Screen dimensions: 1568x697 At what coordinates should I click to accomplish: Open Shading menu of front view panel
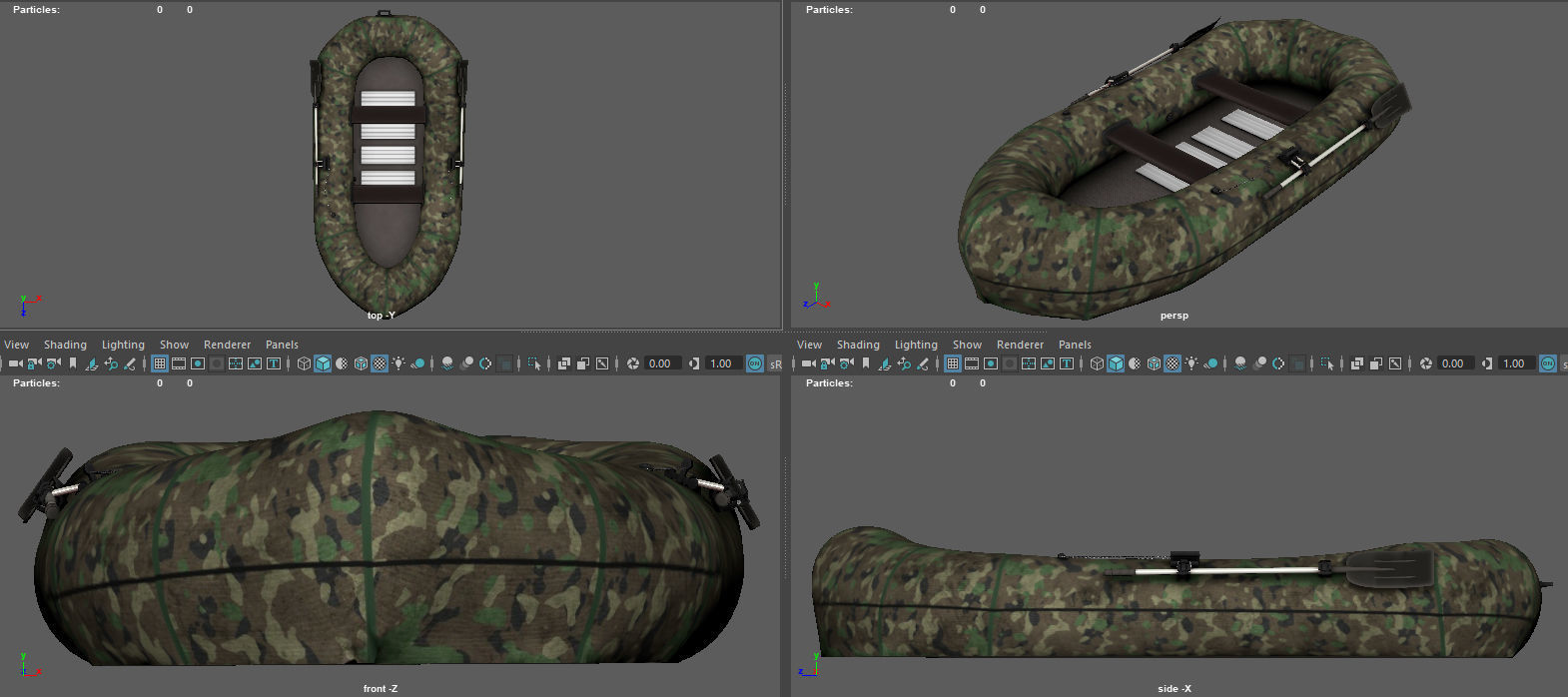[x=65, y=345]
